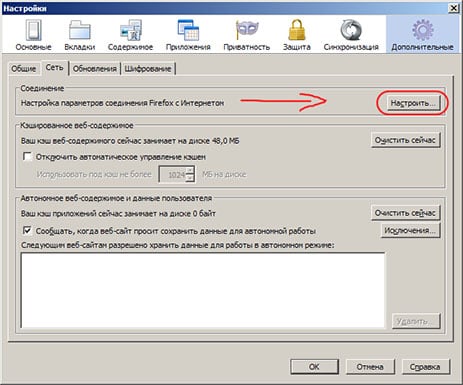The height and width of the screenshot is (385, 463).
Task: Click the cache size input field
Action: click(173, 174)
